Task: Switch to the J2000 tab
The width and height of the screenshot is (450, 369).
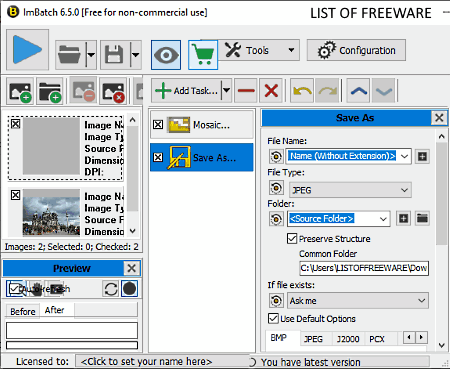Action: click(348, 339)
